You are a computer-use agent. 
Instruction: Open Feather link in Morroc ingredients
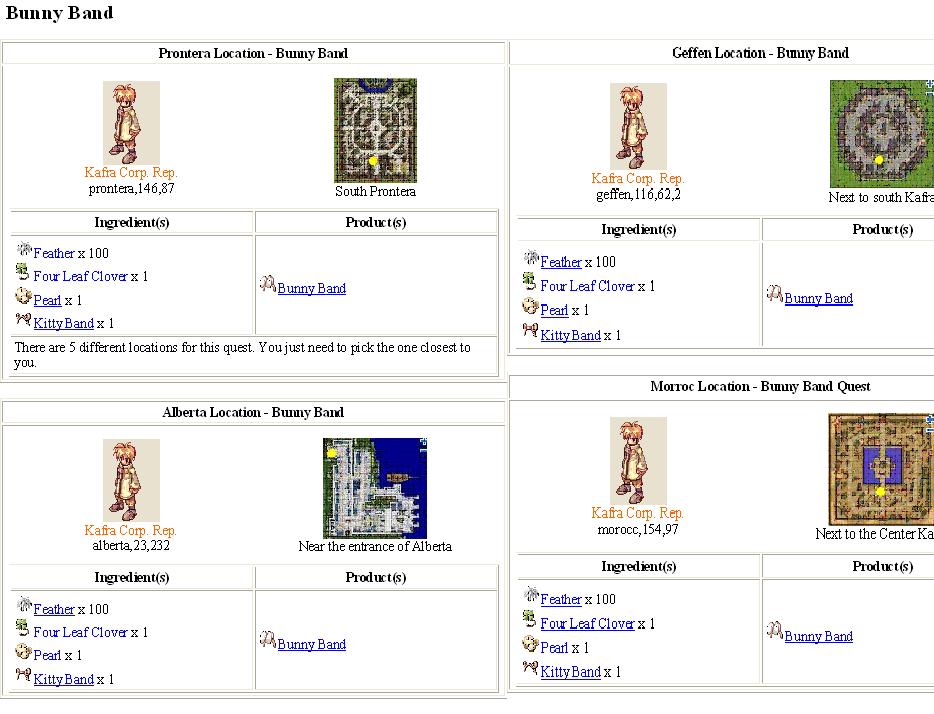click(561, 599)
